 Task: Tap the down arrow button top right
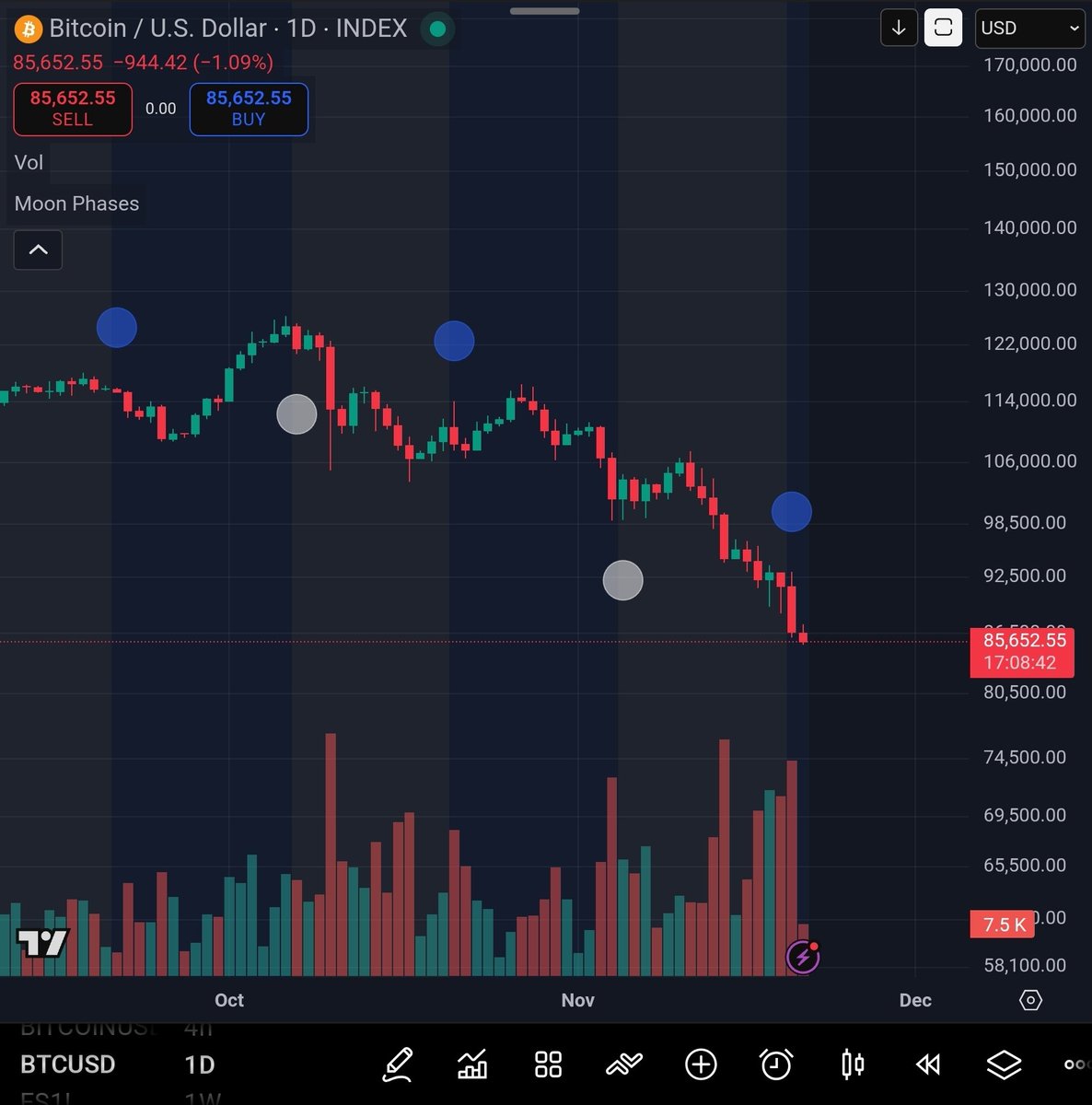click(x=899, y=28)
